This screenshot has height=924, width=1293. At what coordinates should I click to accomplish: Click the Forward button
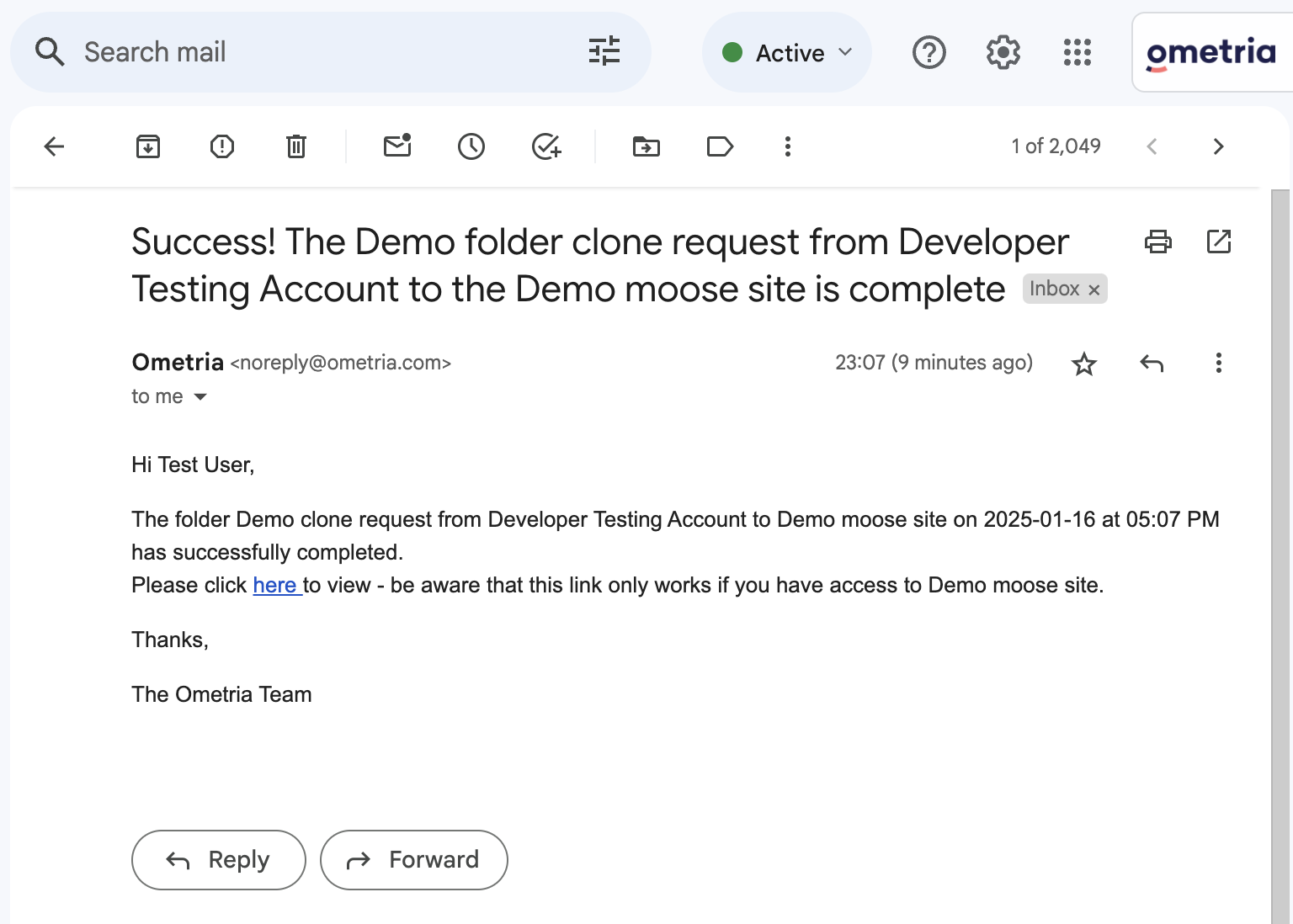coord(414,860)
